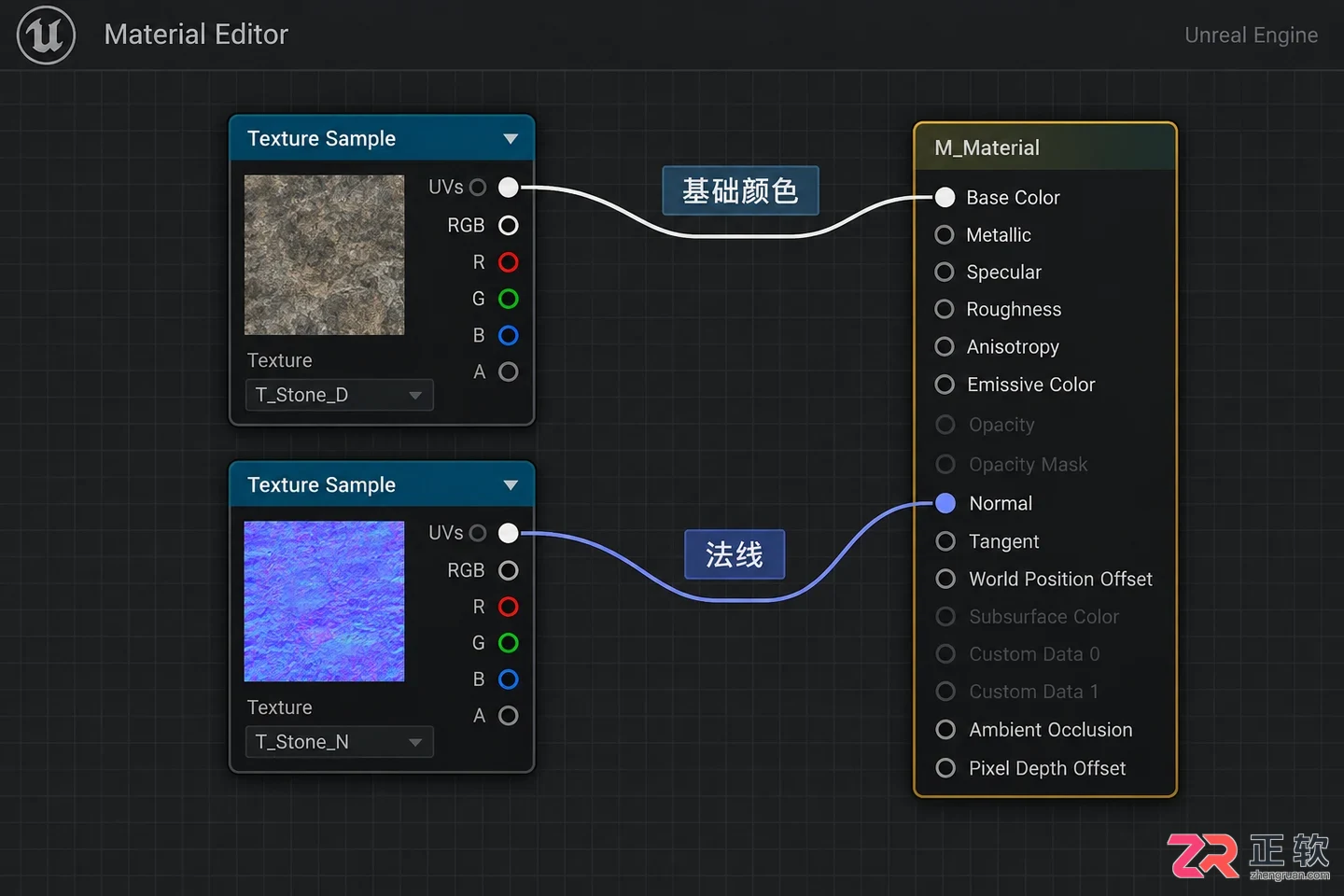Click the Unreal Engine label at top right

pos(1251,35)
